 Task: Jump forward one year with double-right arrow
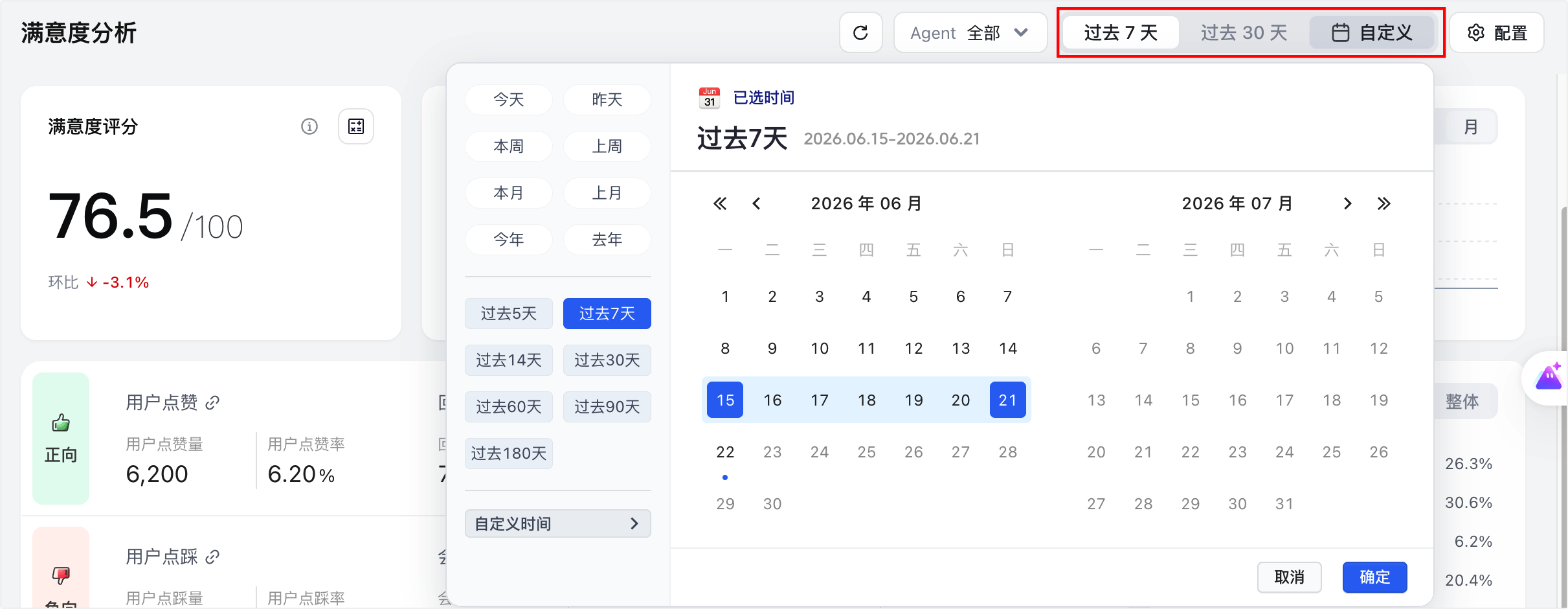click(1384, 203)
